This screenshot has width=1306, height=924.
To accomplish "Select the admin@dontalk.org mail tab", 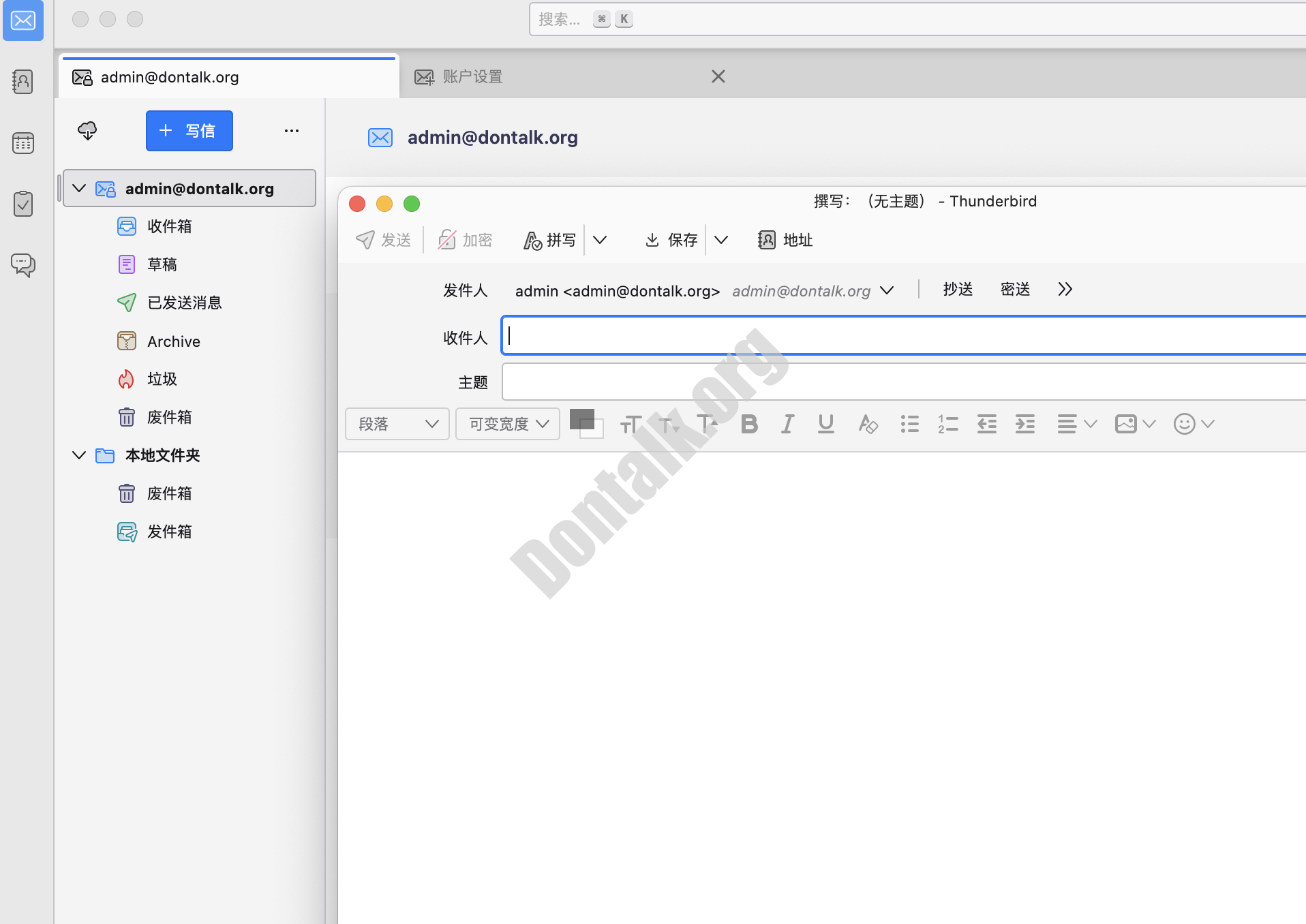I will click(169, 76).
